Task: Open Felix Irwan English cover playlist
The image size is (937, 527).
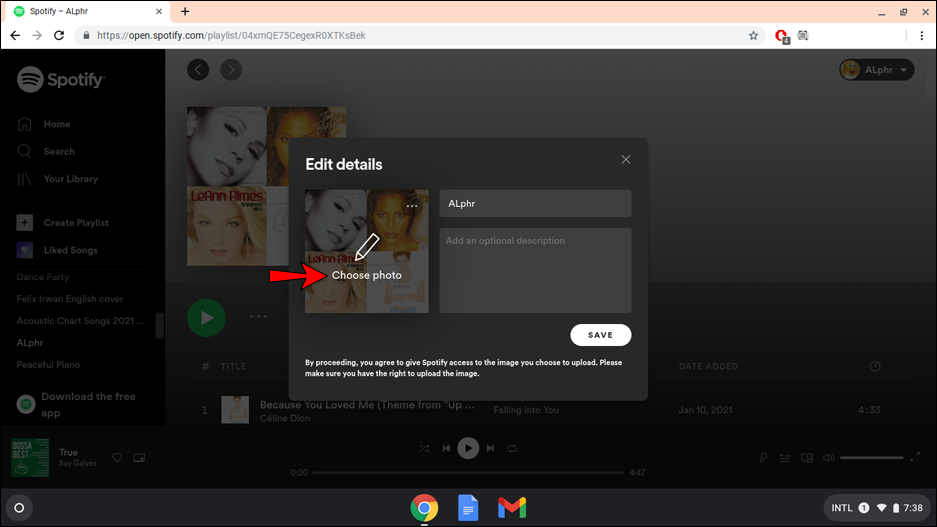Action: (x=69, y=299)
